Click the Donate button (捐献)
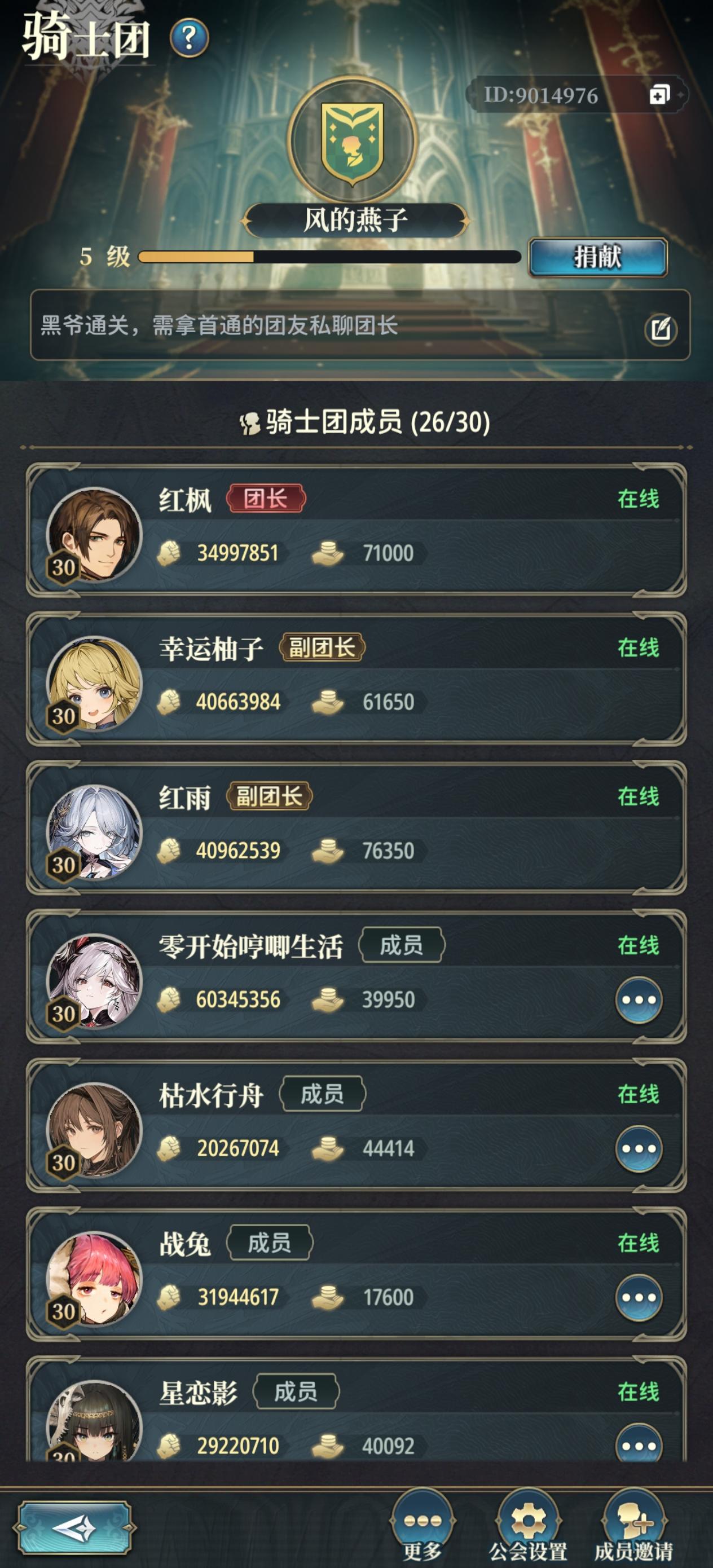 pos(598,257)
